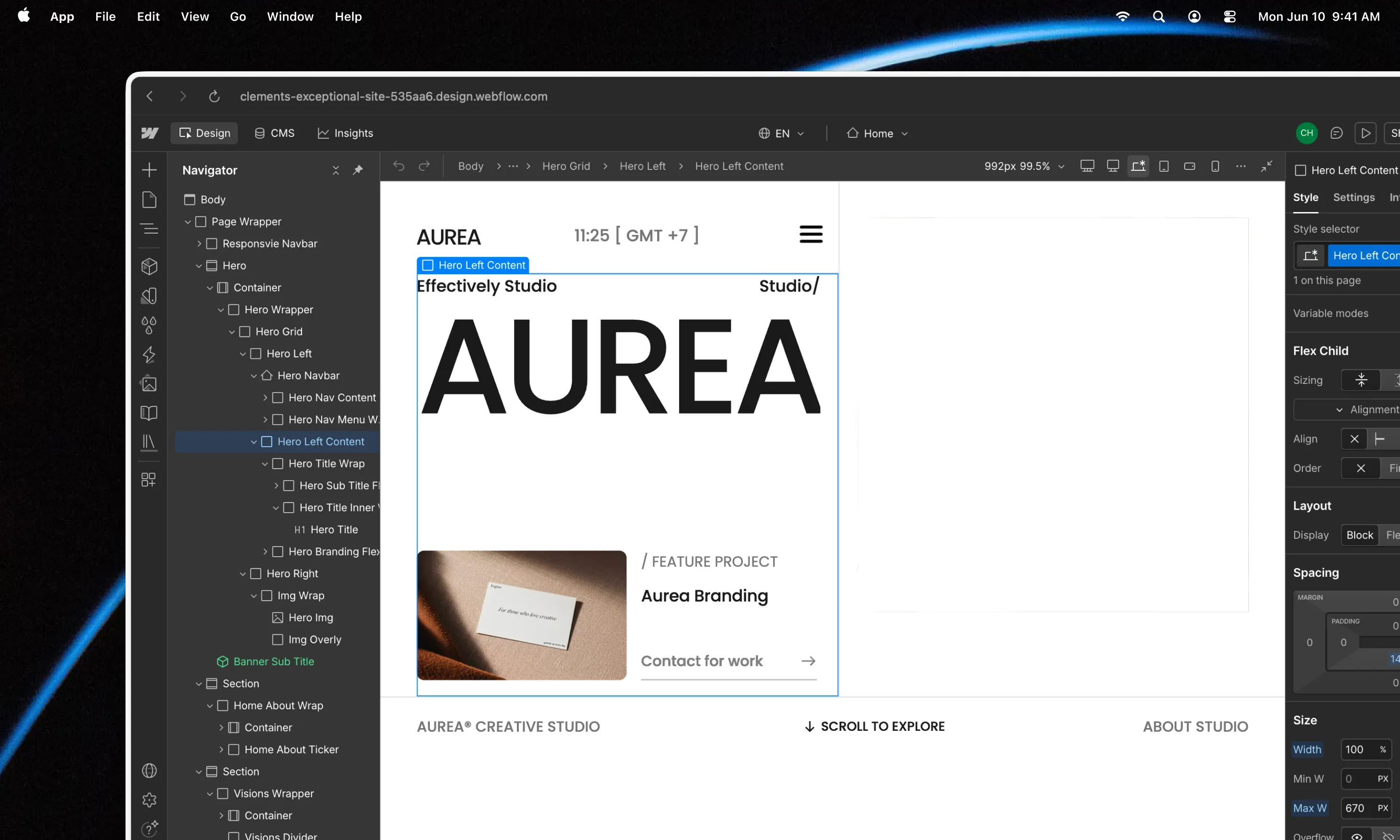This screenshot has width=1400, height=840.
Task: Click Hero Grid in breadcrumb
Action: point(566,166)
